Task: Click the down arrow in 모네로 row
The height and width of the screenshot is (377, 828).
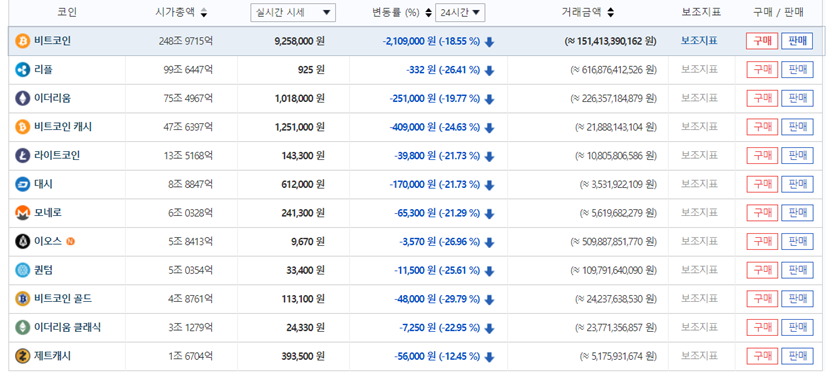Action: click(x=489, y=214)
